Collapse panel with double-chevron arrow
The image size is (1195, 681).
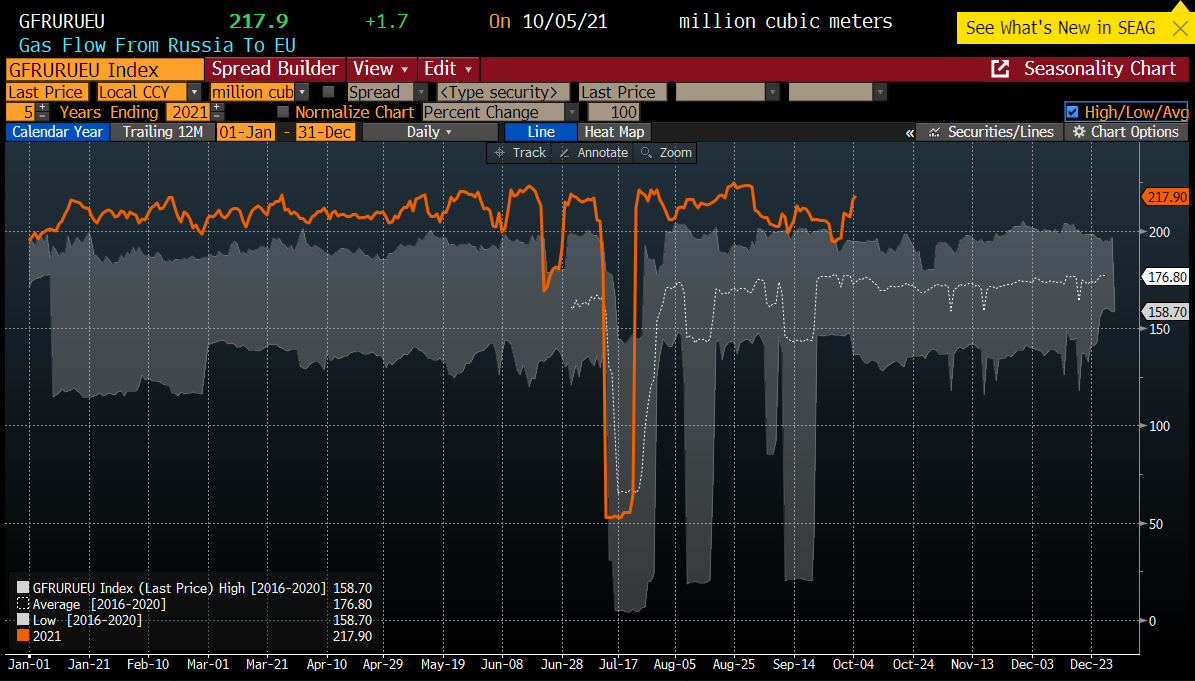tap(909, 133)
